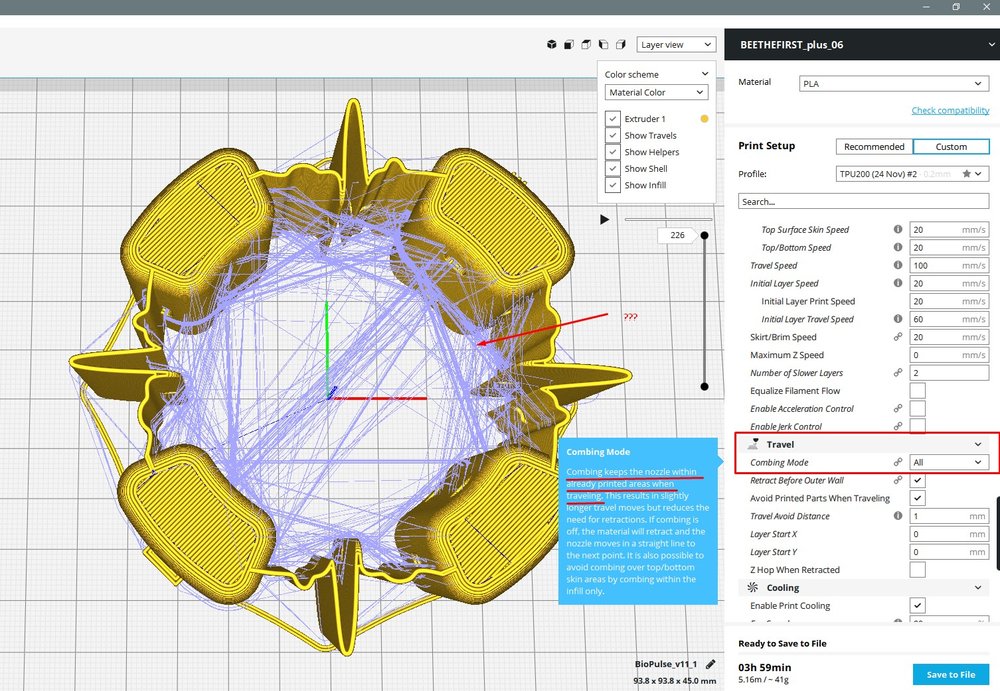The height and width of the screenshot is (691, 1000).
Task: Open the Profile TPU200 dropdown
Action: point(912,174)
